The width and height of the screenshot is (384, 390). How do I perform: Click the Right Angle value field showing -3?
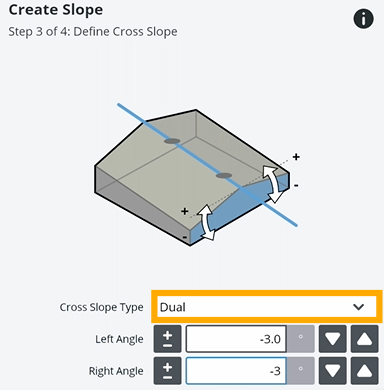(x=236, y=371)
